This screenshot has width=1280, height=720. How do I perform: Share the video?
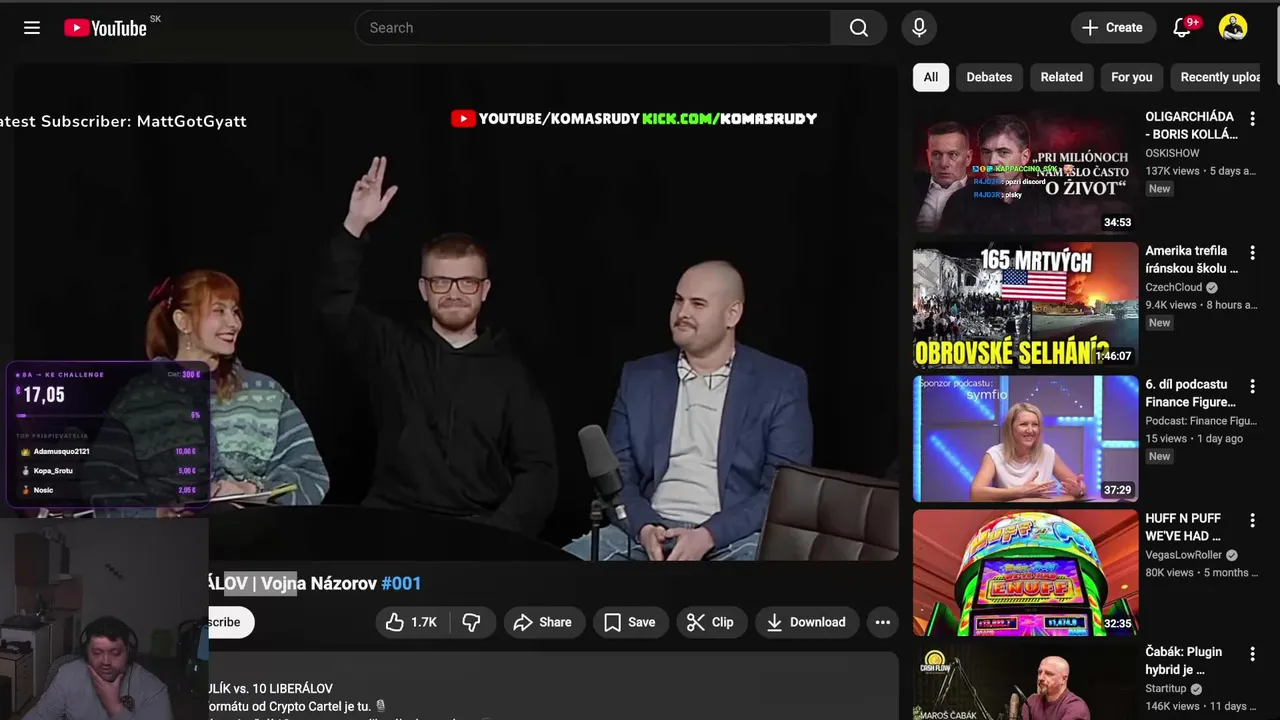point(542,622)
